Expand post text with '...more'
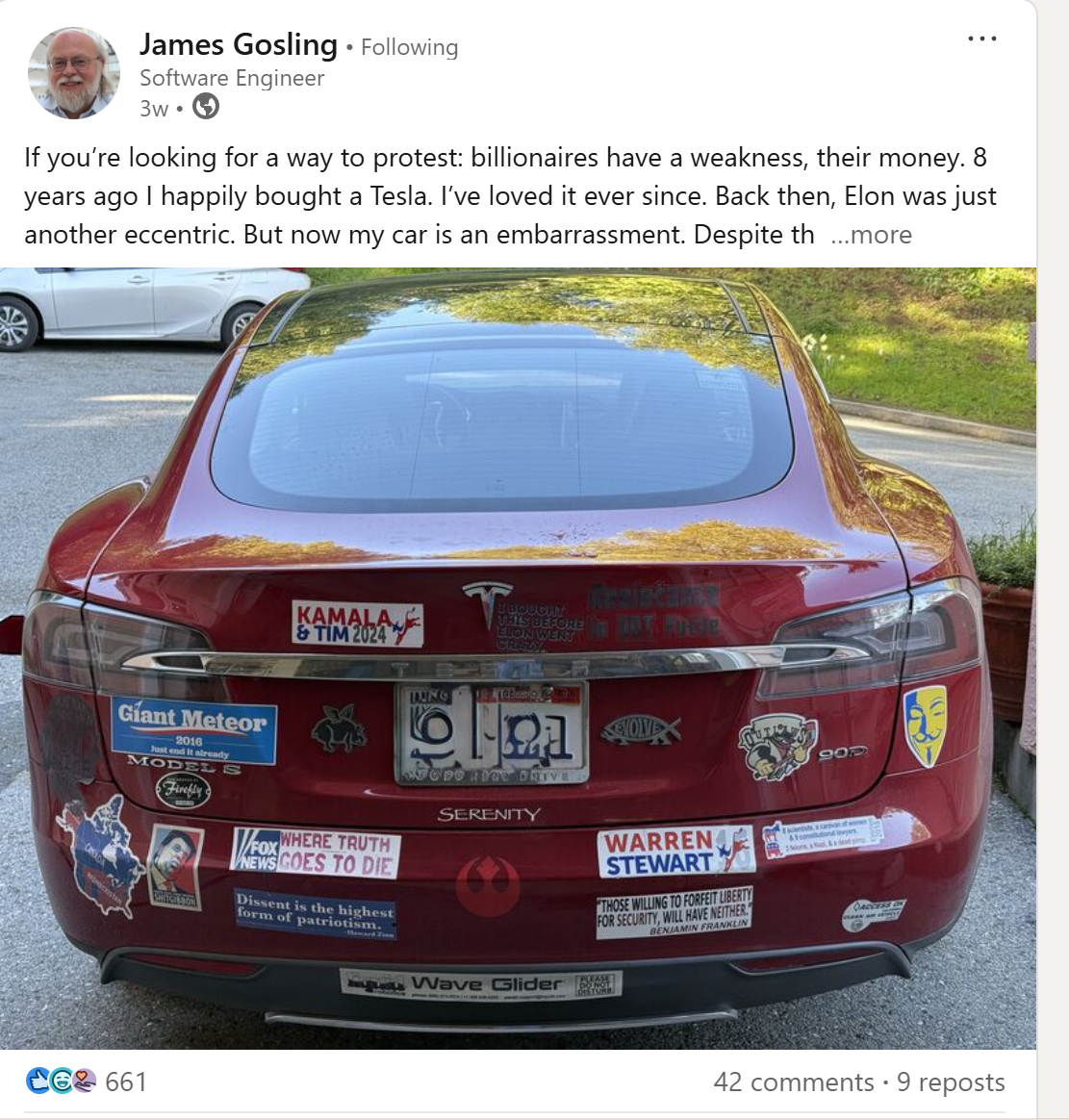This screenshot has width=1069, height=1120. (871, 234)
